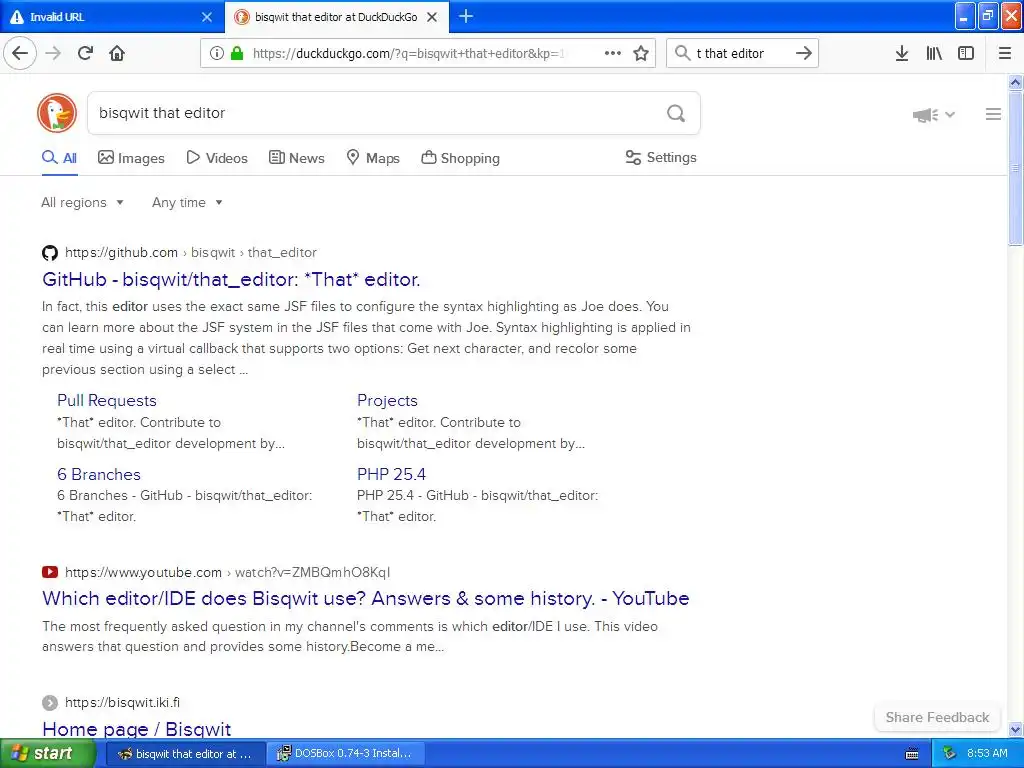The image size is (1024, 768).
Task: Click DuckDuckGo search magnifier button
Action: pos(676,114)
